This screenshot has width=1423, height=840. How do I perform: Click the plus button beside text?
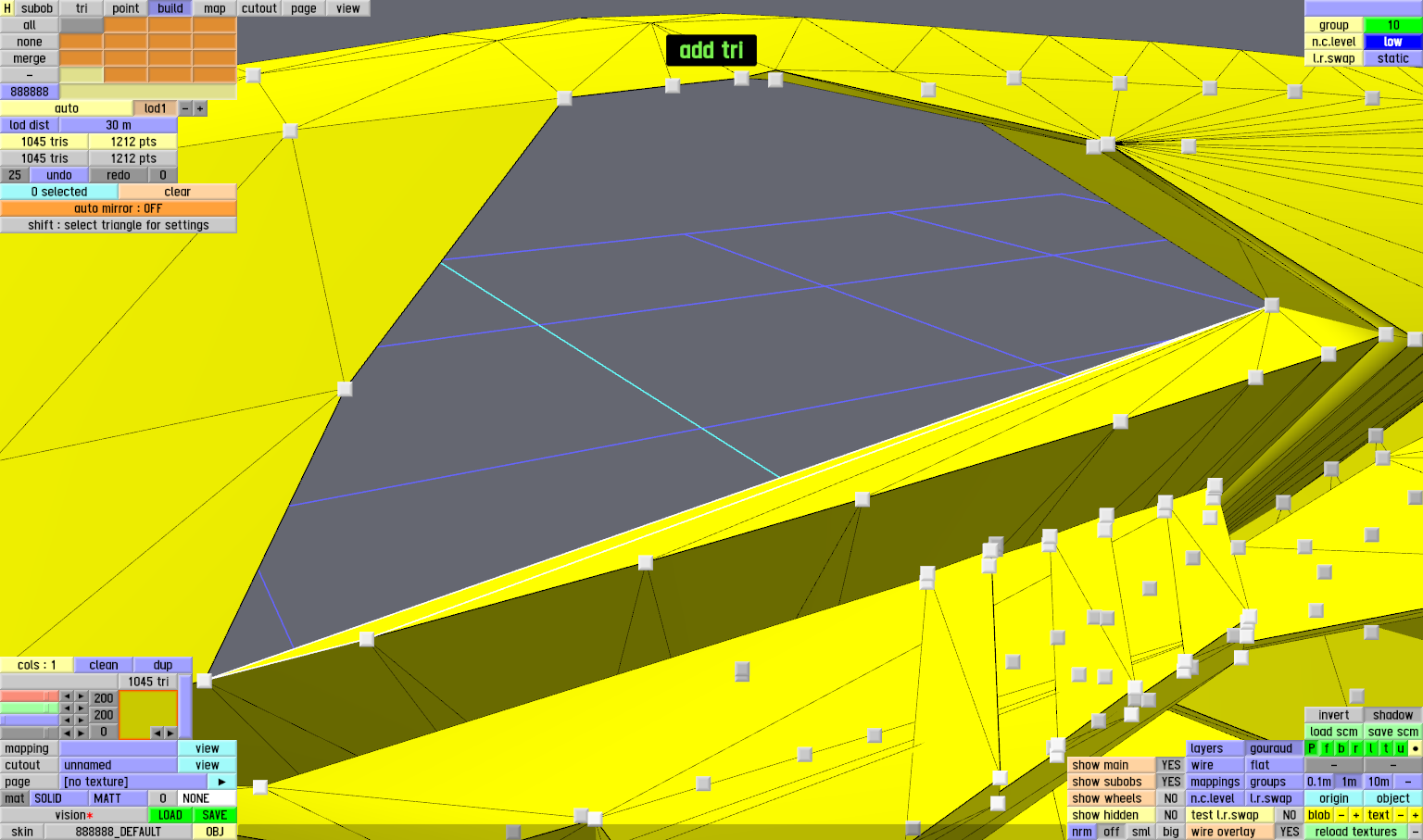[1416, 815]
